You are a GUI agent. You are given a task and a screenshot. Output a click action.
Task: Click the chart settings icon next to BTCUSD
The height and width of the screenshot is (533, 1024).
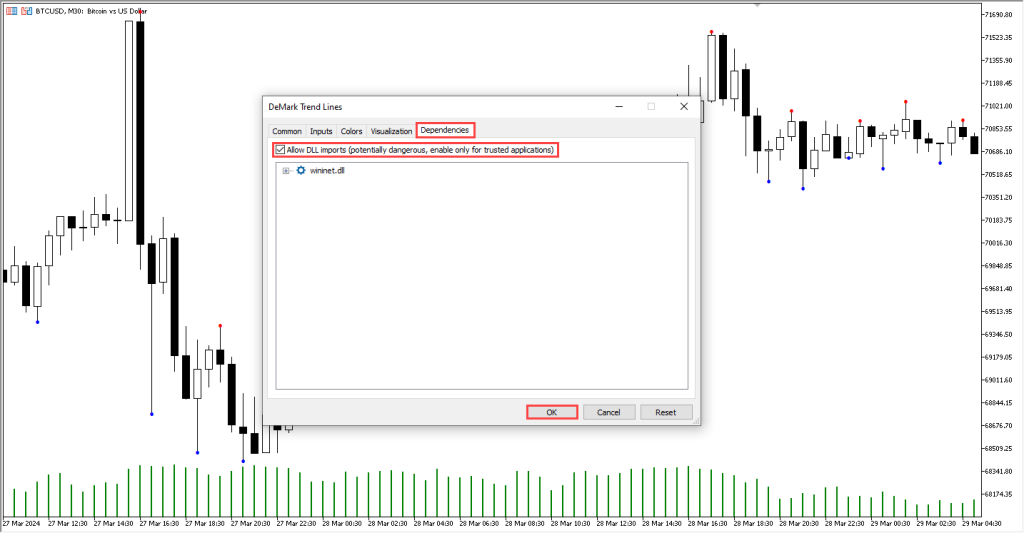[x=26, y=11]
